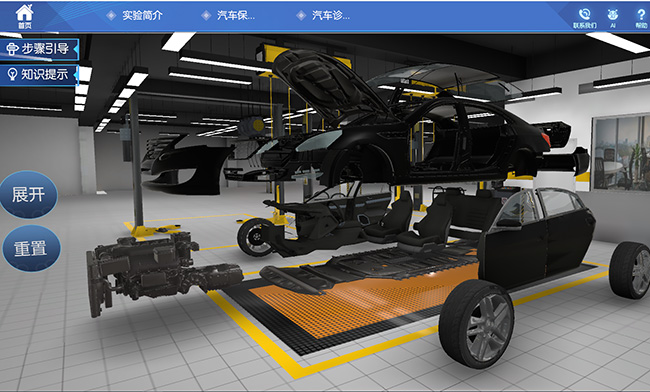Open the 汽车保... menu item

[x=236, y=16]
